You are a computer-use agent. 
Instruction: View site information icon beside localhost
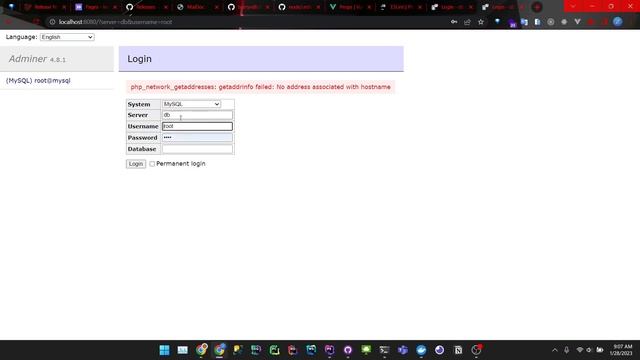[52, 22]
